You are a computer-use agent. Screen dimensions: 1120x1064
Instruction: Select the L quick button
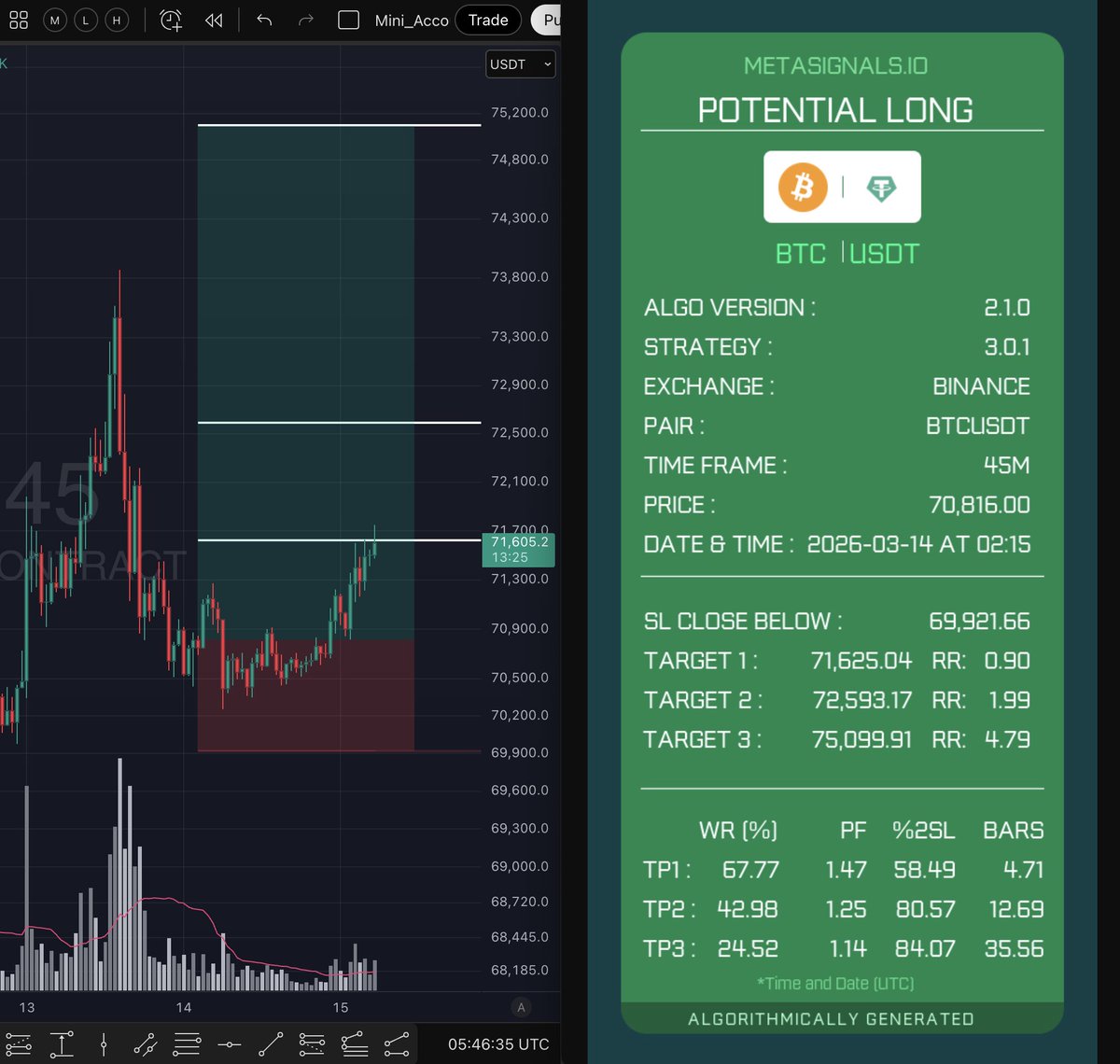[86, 20]
